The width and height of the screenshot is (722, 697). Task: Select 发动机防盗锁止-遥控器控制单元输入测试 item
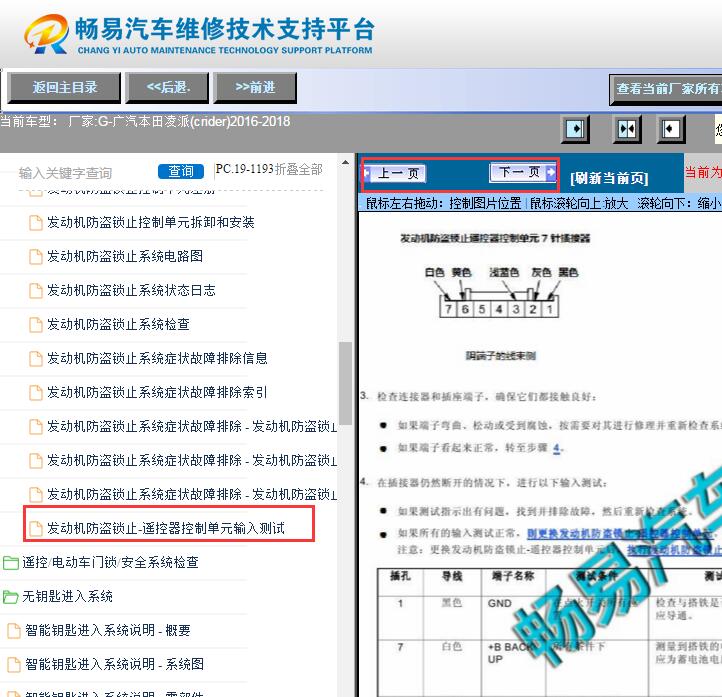(x=166, y=529)
